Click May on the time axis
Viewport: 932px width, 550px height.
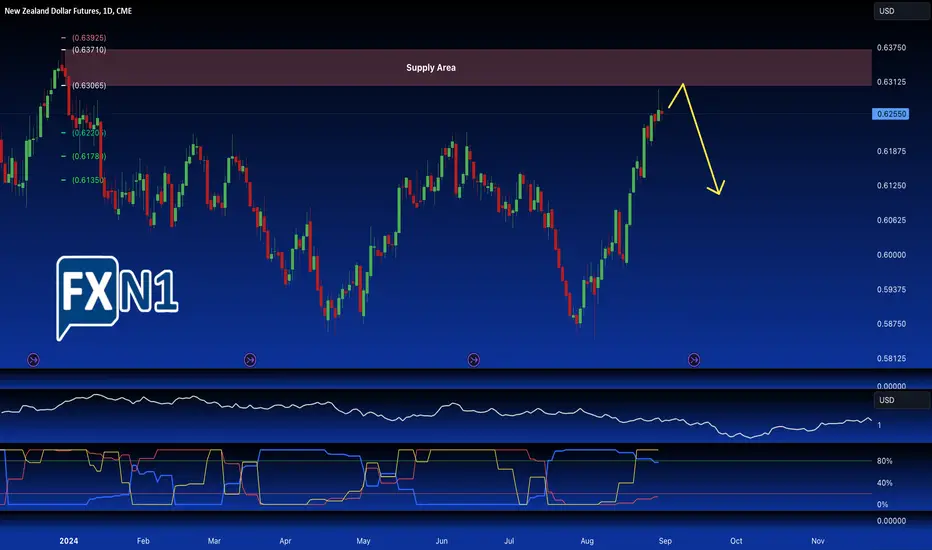click(363, 541)
